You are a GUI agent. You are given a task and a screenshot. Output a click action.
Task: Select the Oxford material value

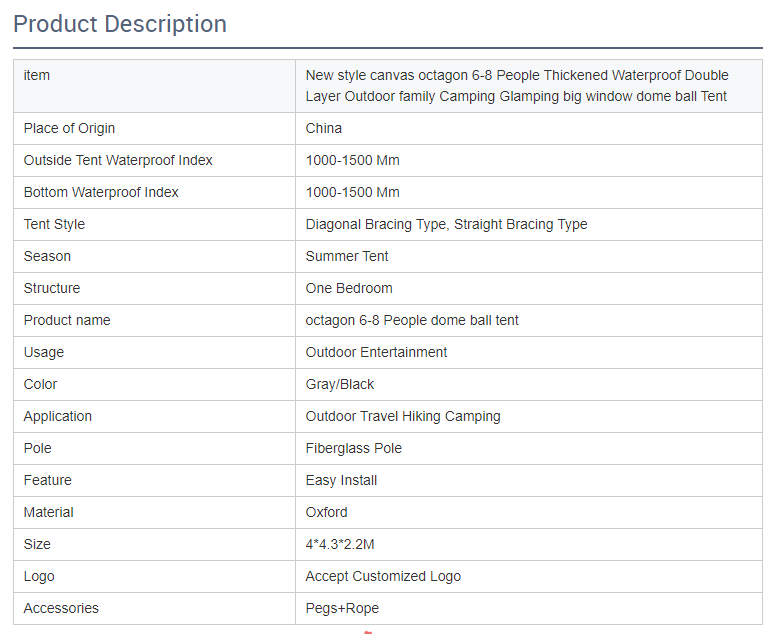[327, 512]
